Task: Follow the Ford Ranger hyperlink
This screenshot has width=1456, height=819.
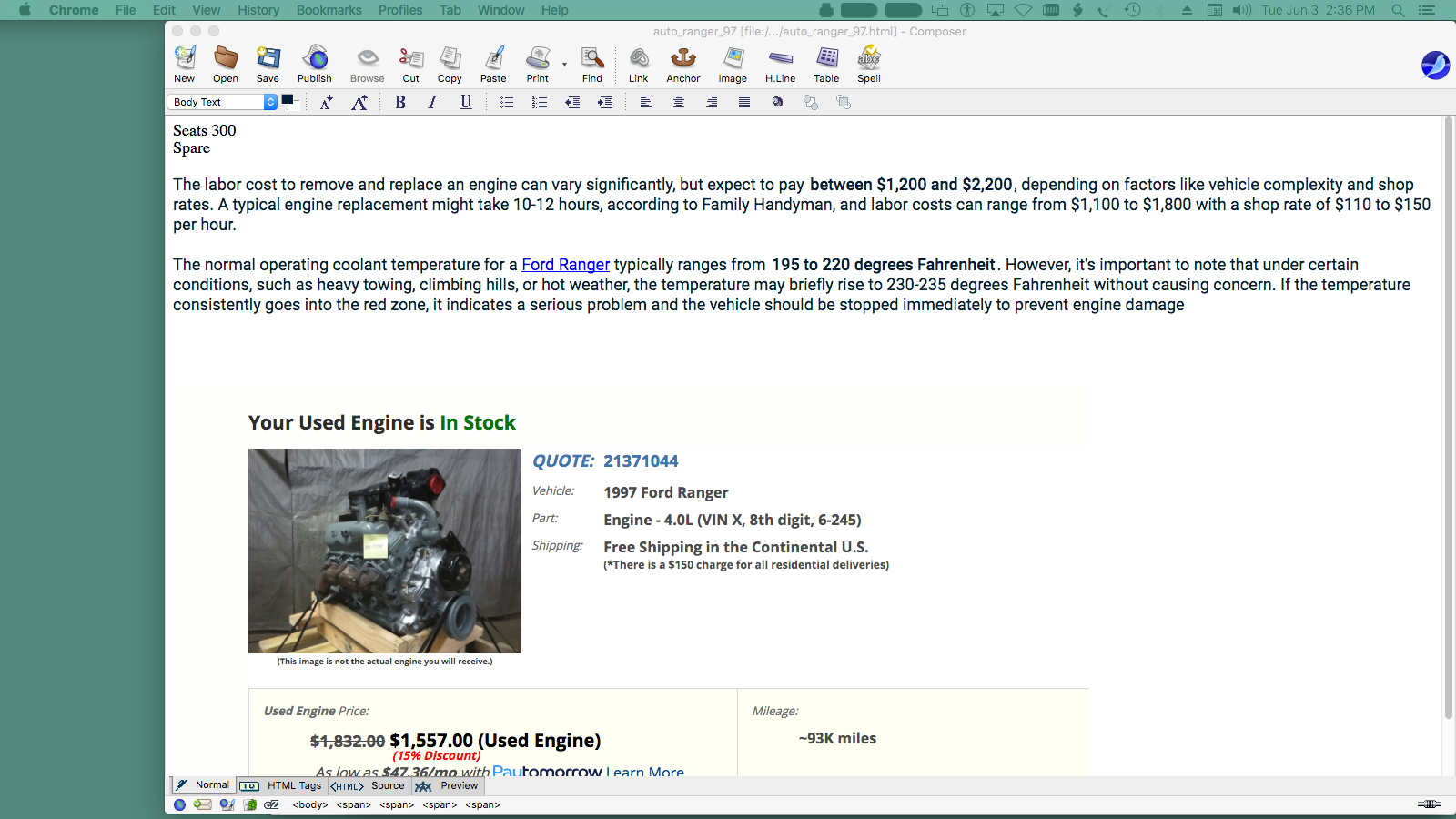Action: coord(565,265)
